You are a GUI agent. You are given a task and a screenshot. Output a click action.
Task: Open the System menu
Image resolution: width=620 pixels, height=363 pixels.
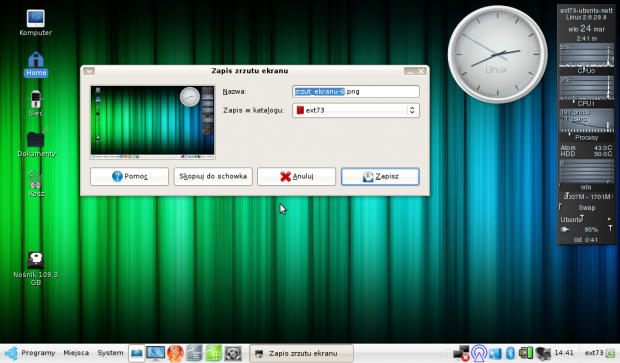pyautogui.click(x=110, y=353)
